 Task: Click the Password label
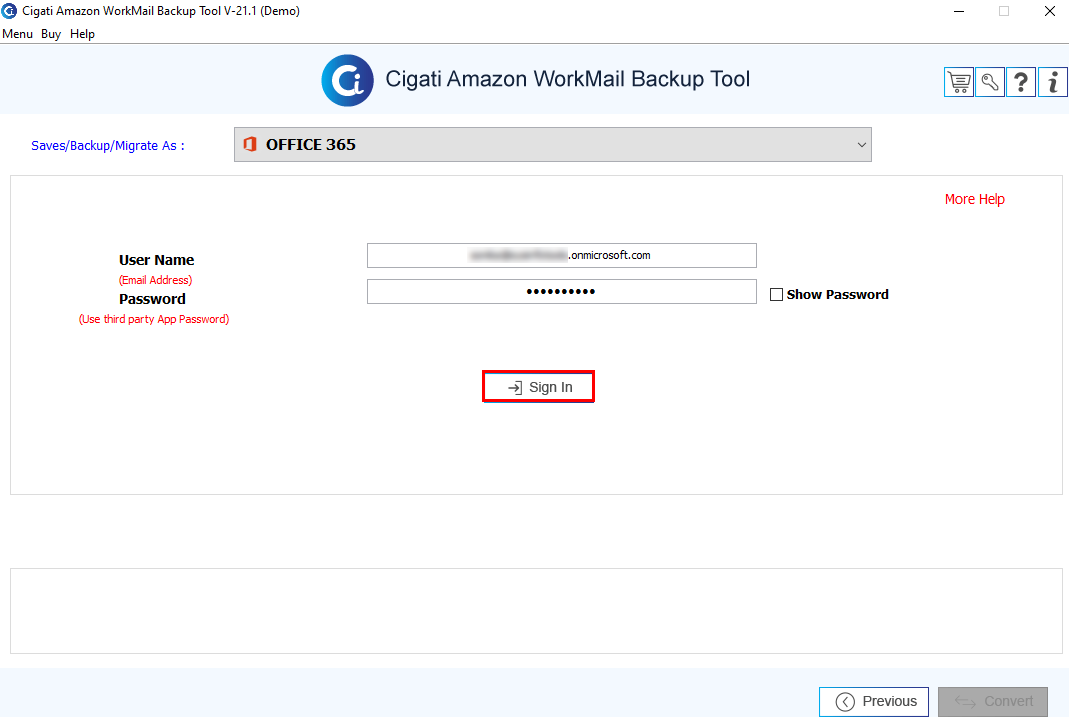coord(152,299)
